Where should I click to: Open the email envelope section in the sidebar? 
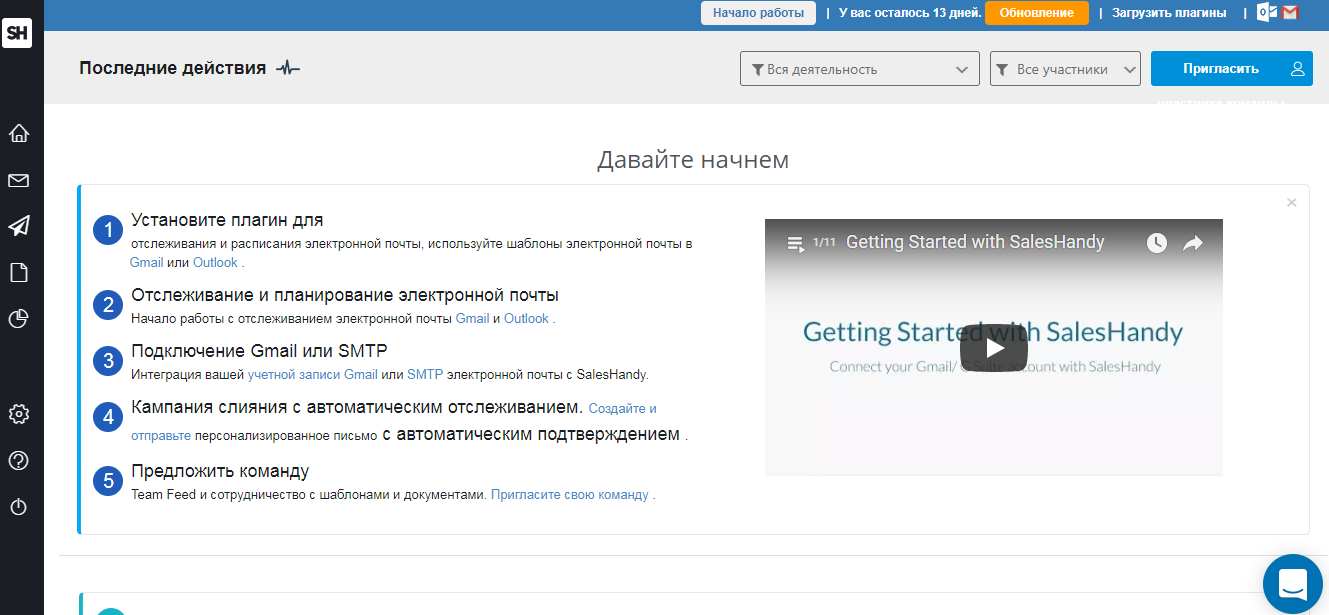pos(18,181)
